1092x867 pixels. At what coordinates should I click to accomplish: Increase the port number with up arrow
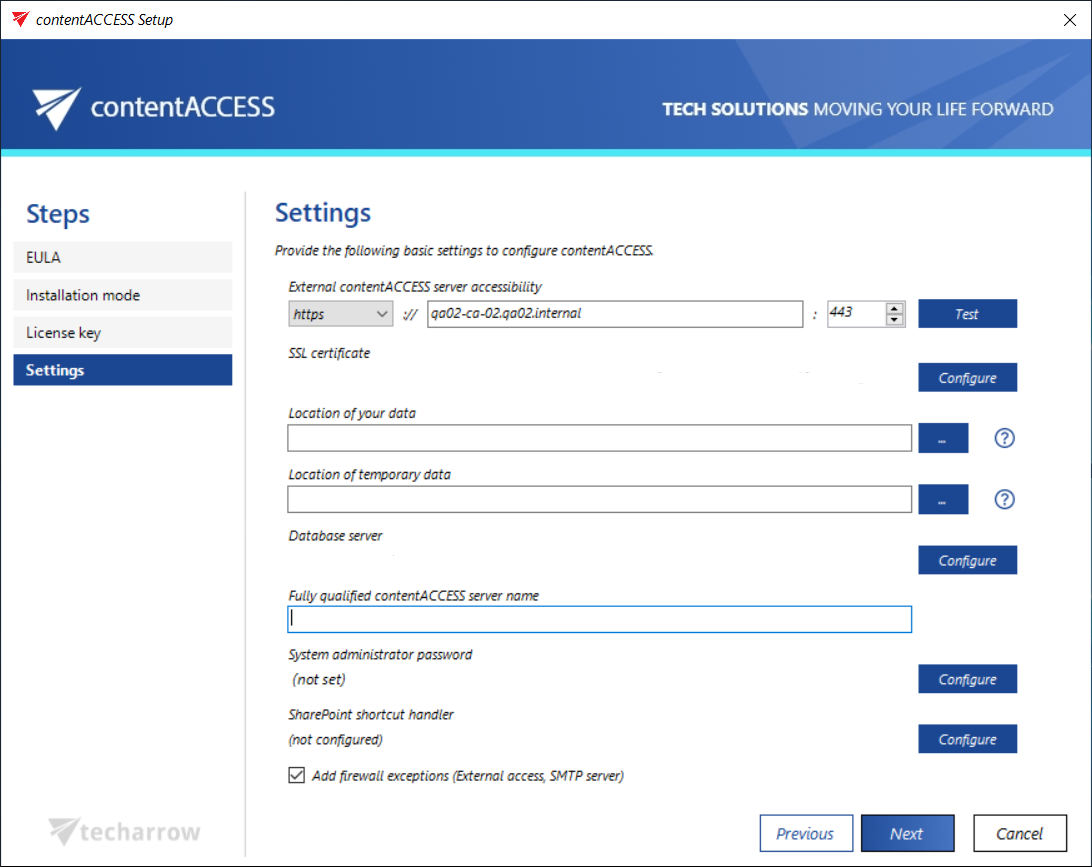click(895, 308)
